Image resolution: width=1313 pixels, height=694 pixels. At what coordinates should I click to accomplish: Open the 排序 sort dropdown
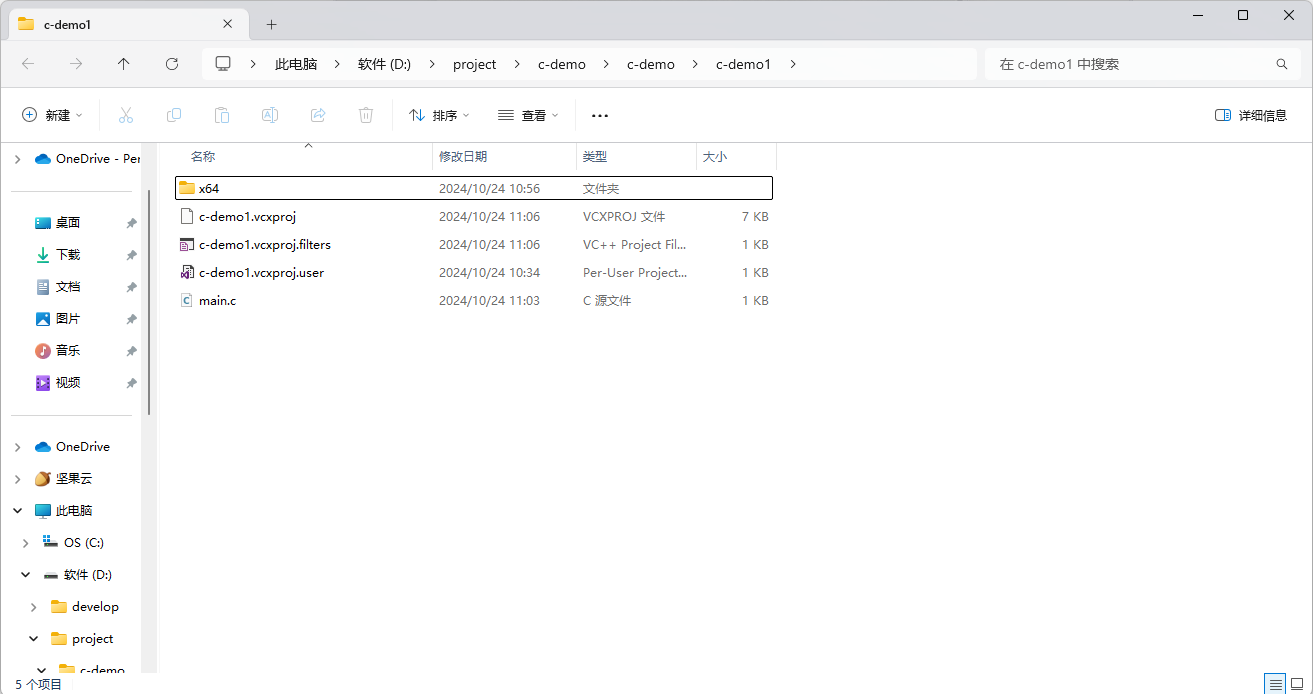[438, 115]
